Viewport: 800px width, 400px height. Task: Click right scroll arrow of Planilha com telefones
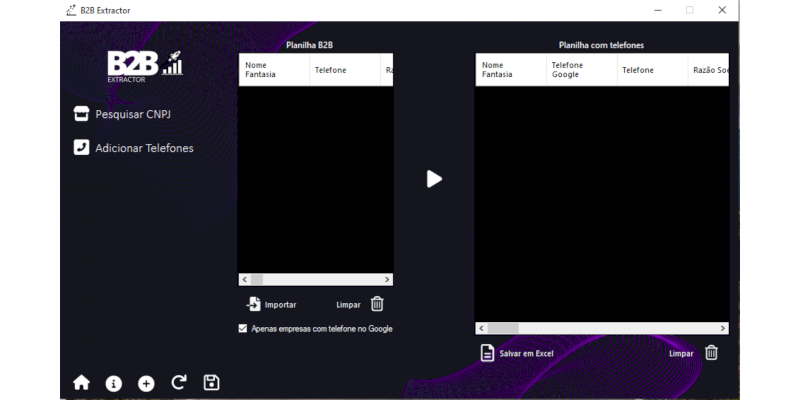723,329
